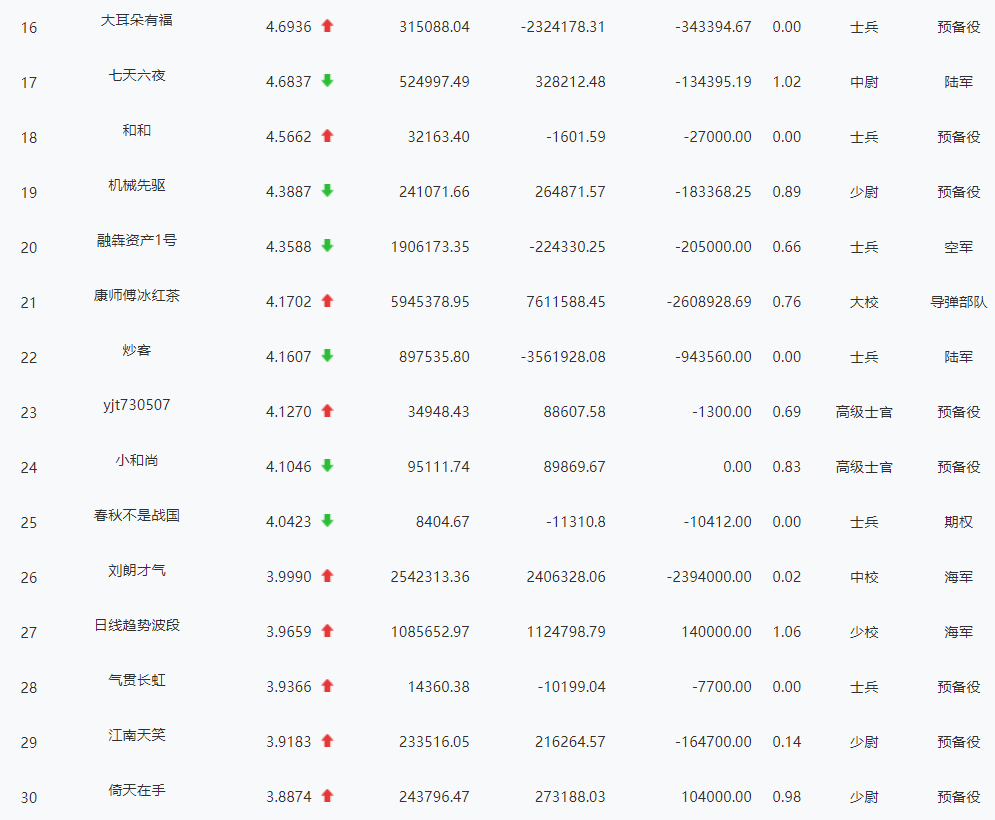This screenshot has width=995, height=820.
Task: Click the green down arrow for 春秋不是战国
Action: pos(327,521)
